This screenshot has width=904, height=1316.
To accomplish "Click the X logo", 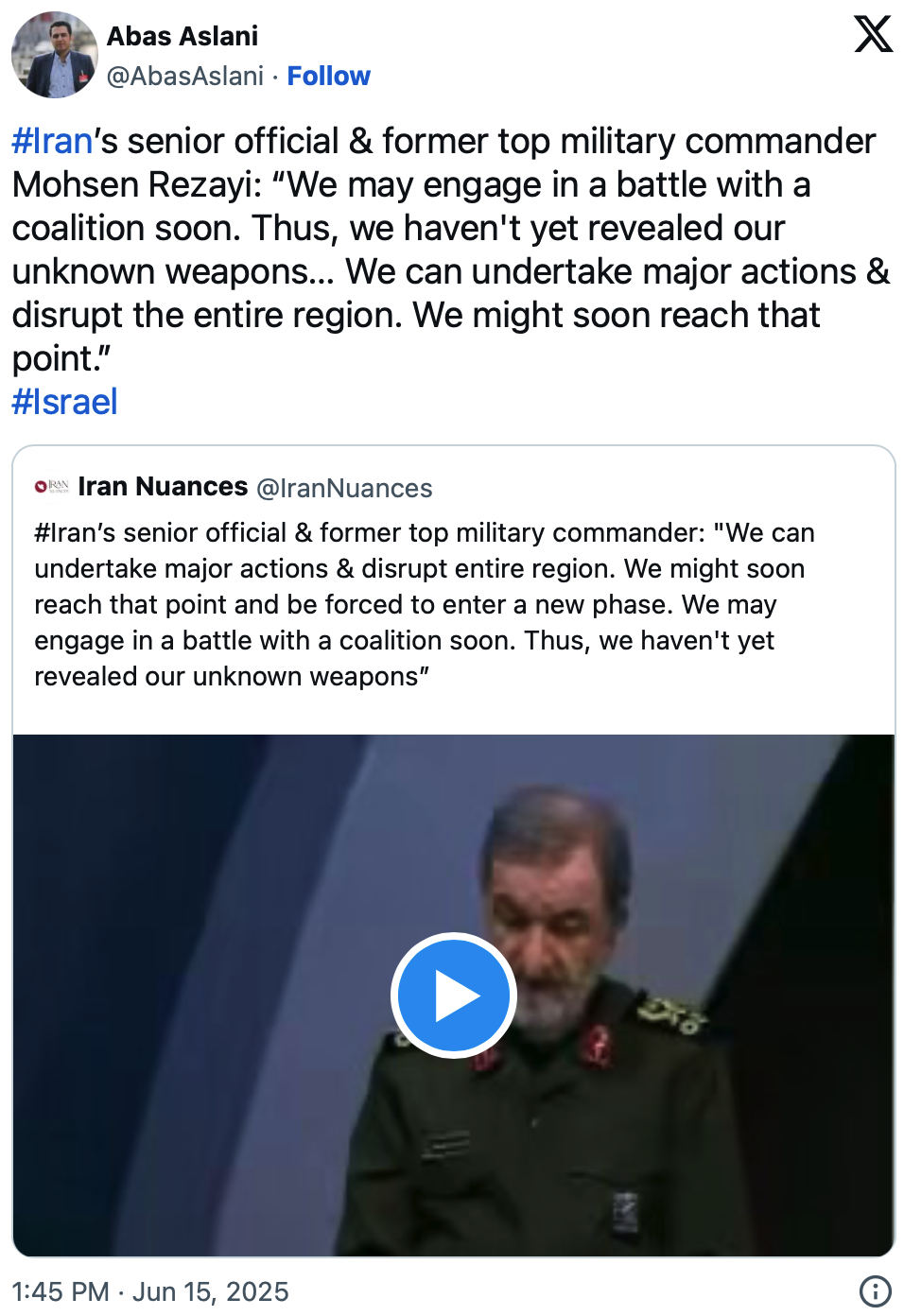I will coord(873,34).
